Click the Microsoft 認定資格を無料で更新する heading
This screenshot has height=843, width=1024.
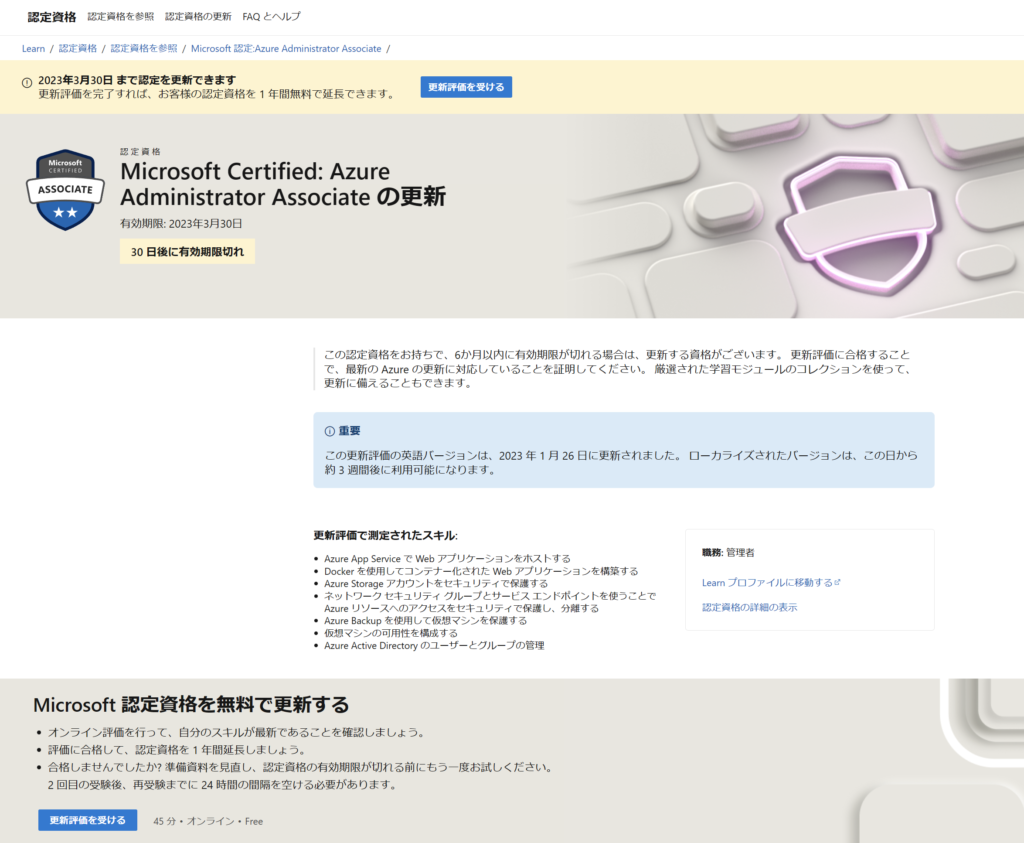pos(191,705)
